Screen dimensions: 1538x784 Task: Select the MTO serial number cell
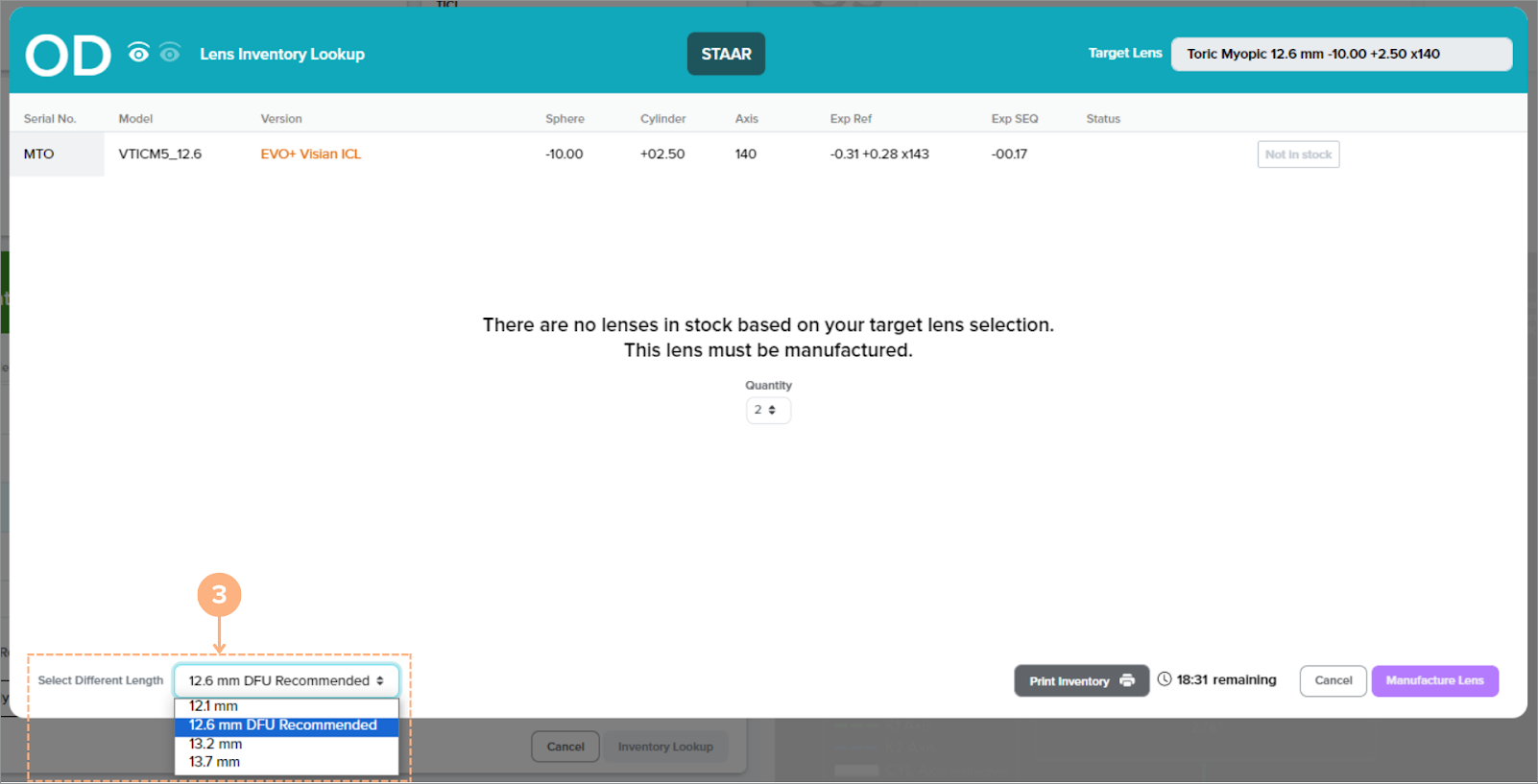pyautogui.click(x=39, y=154)
